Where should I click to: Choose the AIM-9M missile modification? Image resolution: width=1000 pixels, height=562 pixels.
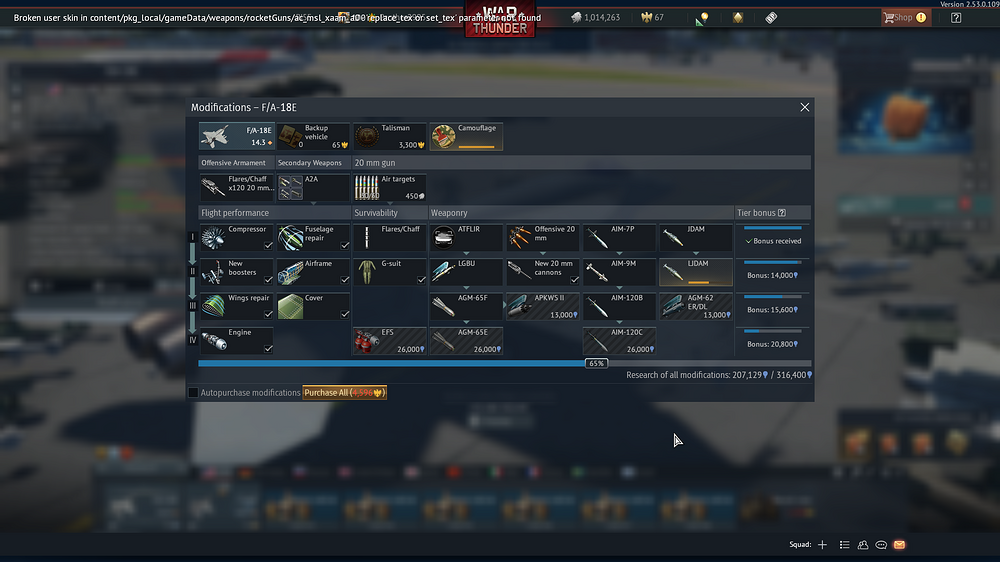click(x=619, y=272)
